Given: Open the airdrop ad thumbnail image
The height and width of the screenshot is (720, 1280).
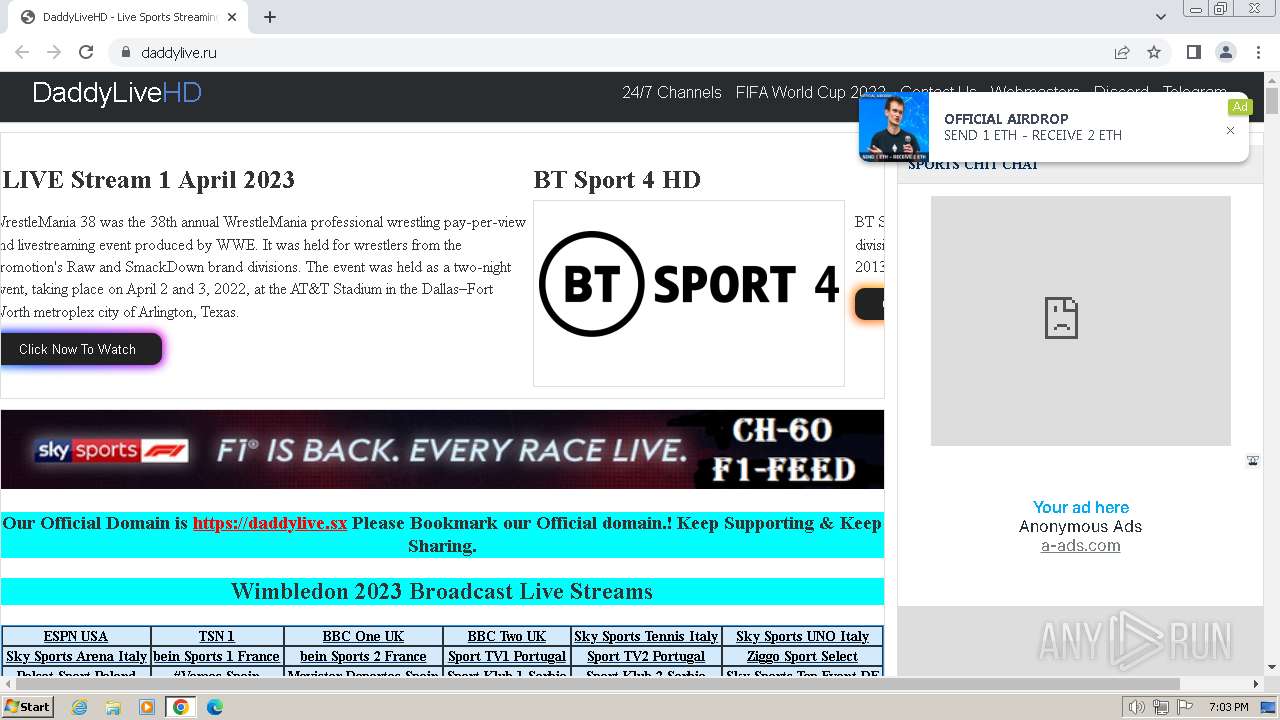Looking at the screenshot, I should pyautogui.click(x=893, y=127).
